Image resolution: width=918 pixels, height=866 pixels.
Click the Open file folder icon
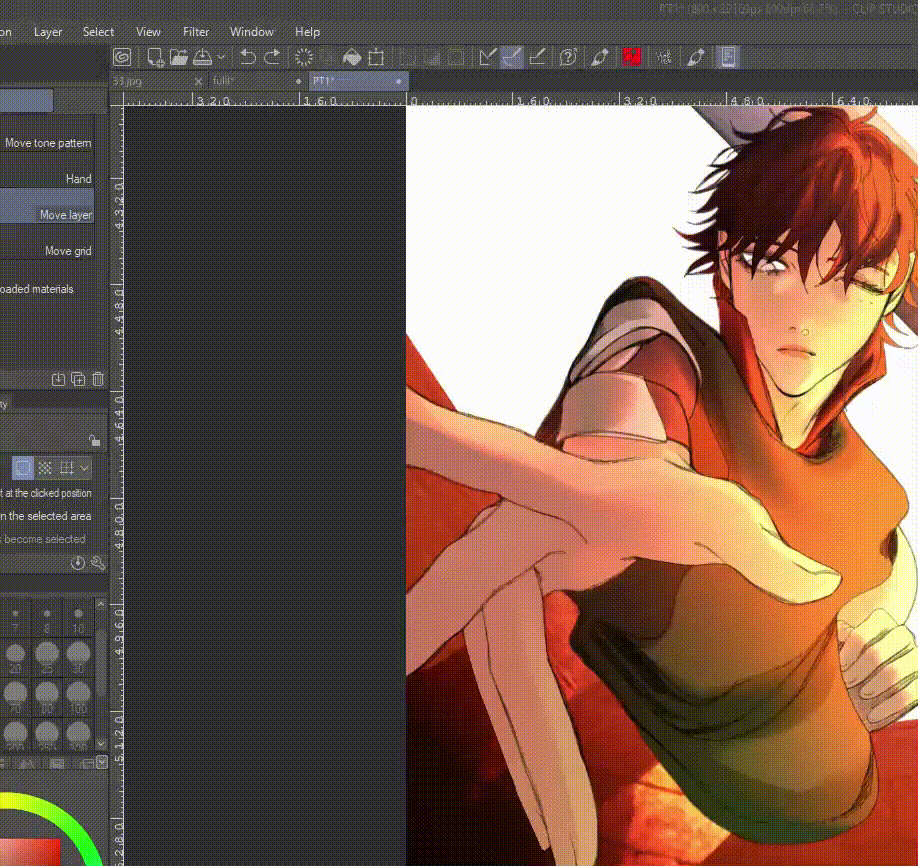tap(179, 57)
